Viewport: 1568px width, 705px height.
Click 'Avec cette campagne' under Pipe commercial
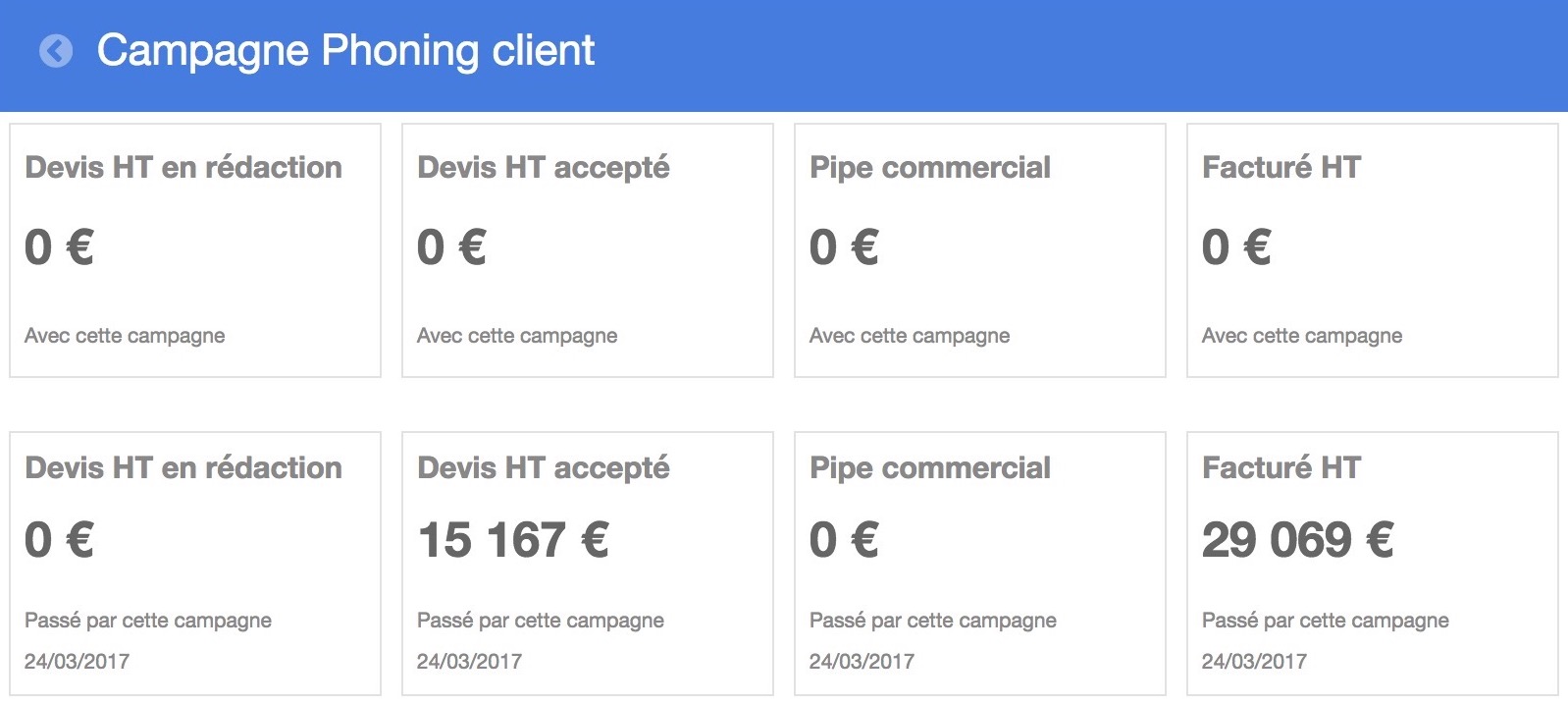pyautogui.click(x=910, y=336)
